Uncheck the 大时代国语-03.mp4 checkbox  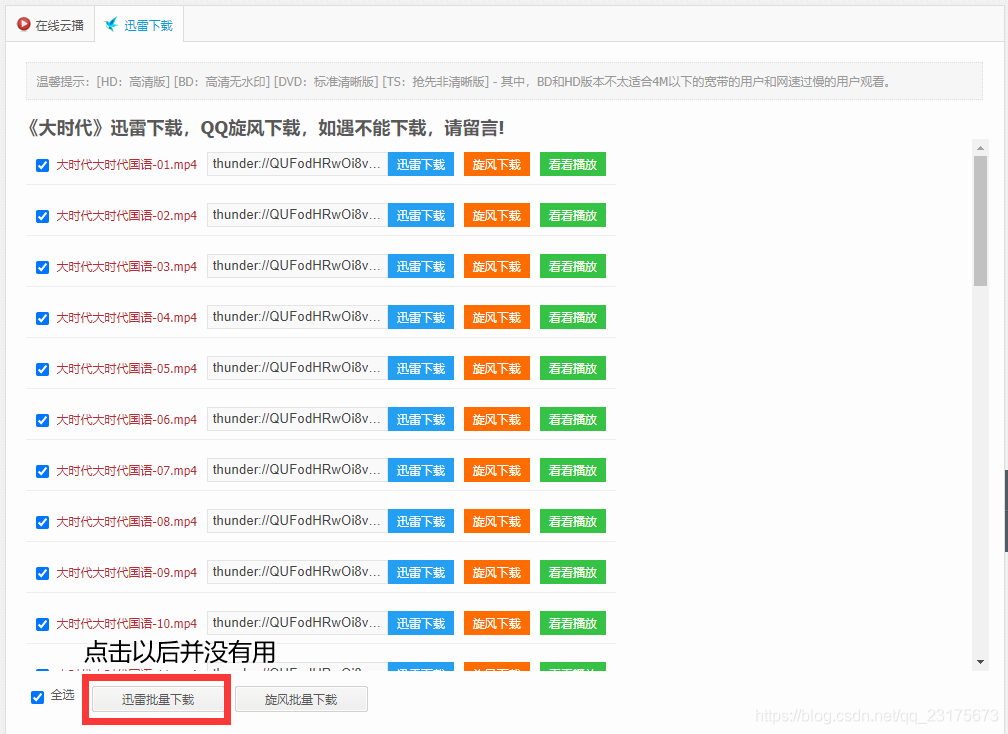click(x=42, y=267)
